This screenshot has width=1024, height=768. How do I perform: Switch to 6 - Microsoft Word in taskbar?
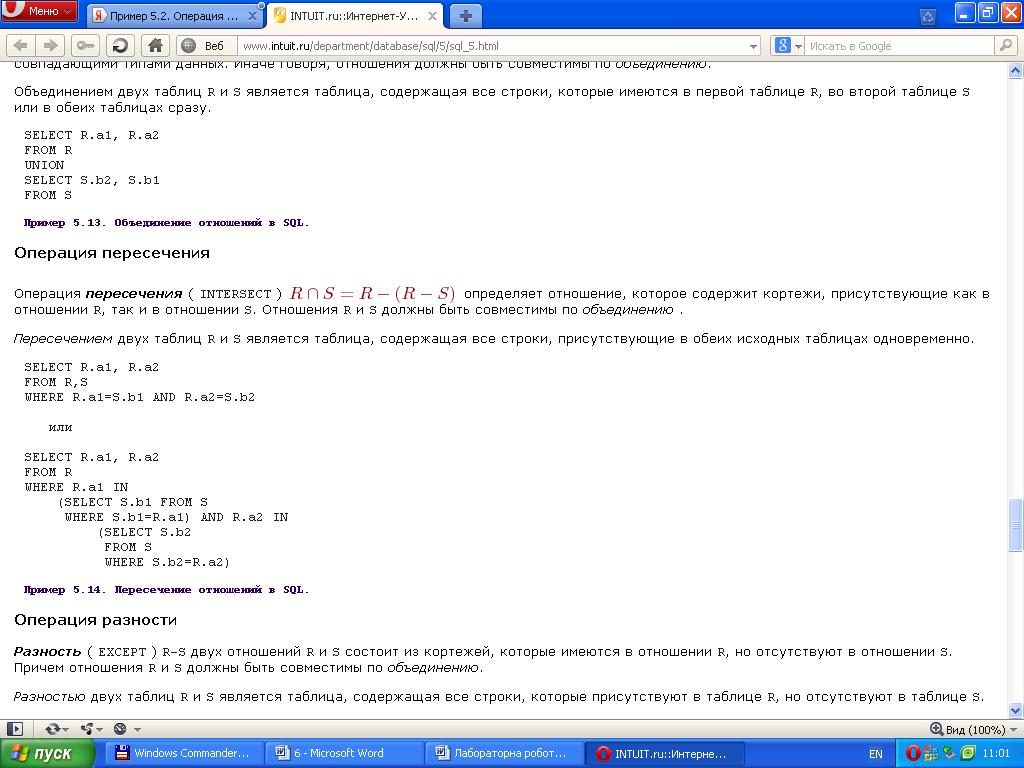pos(345,754)
